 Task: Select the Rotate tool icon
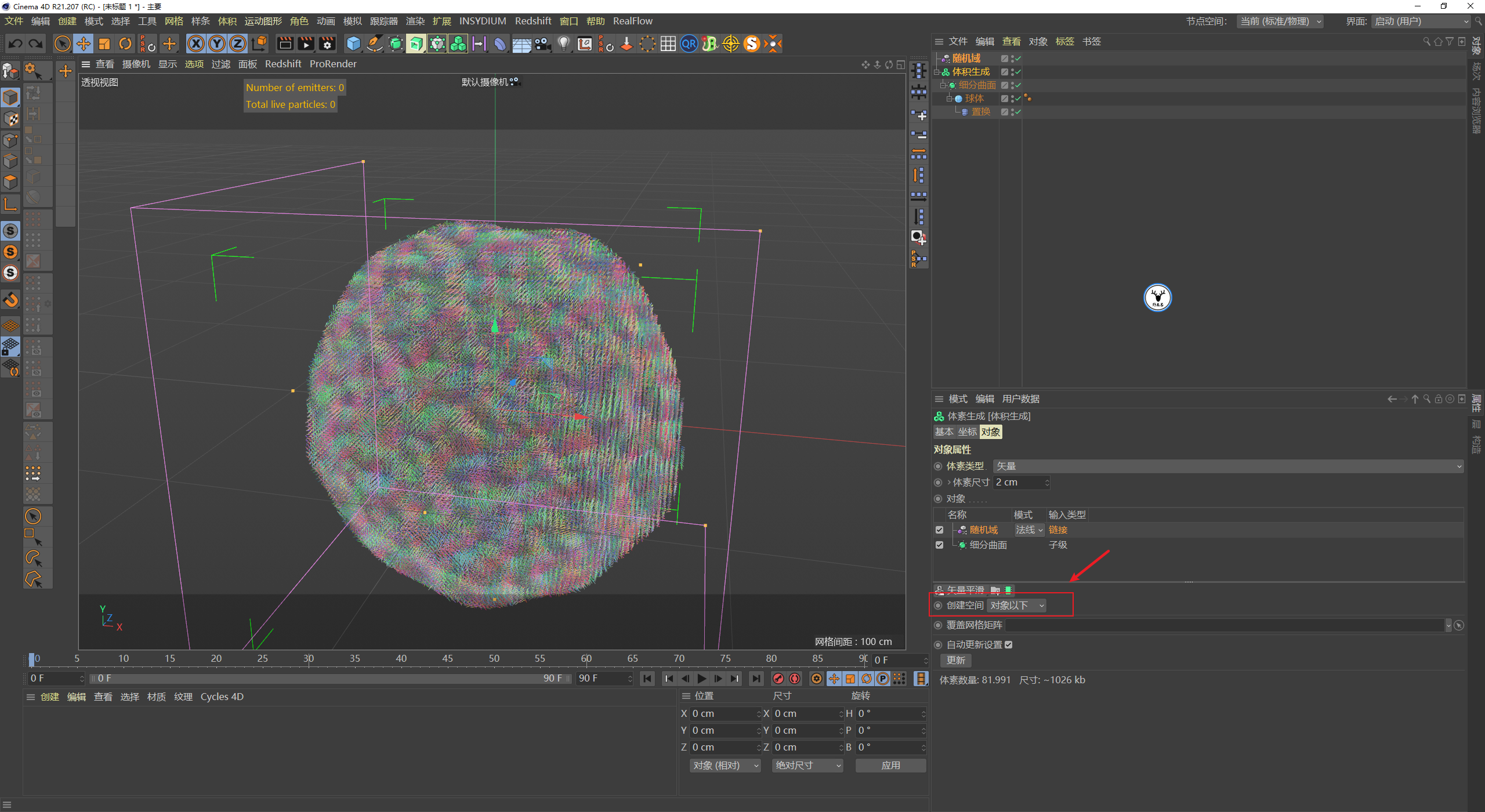125,43
